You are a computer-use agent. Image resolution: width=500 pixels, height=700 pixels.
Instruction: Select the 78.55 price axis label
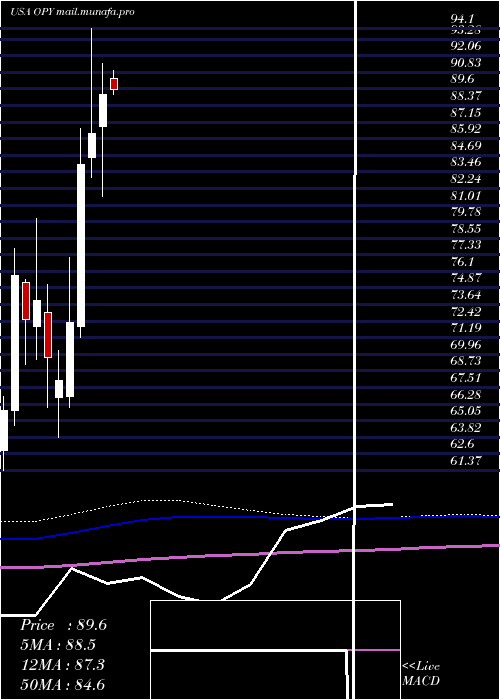466,229
